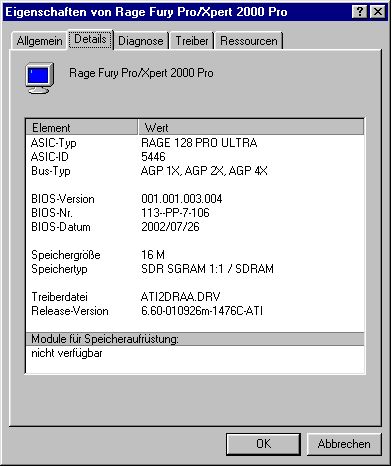The width and height of the screenshot is (392, 466).
Task: Select the ASIC-Typ row label
Action: click(x=54, y=143)
